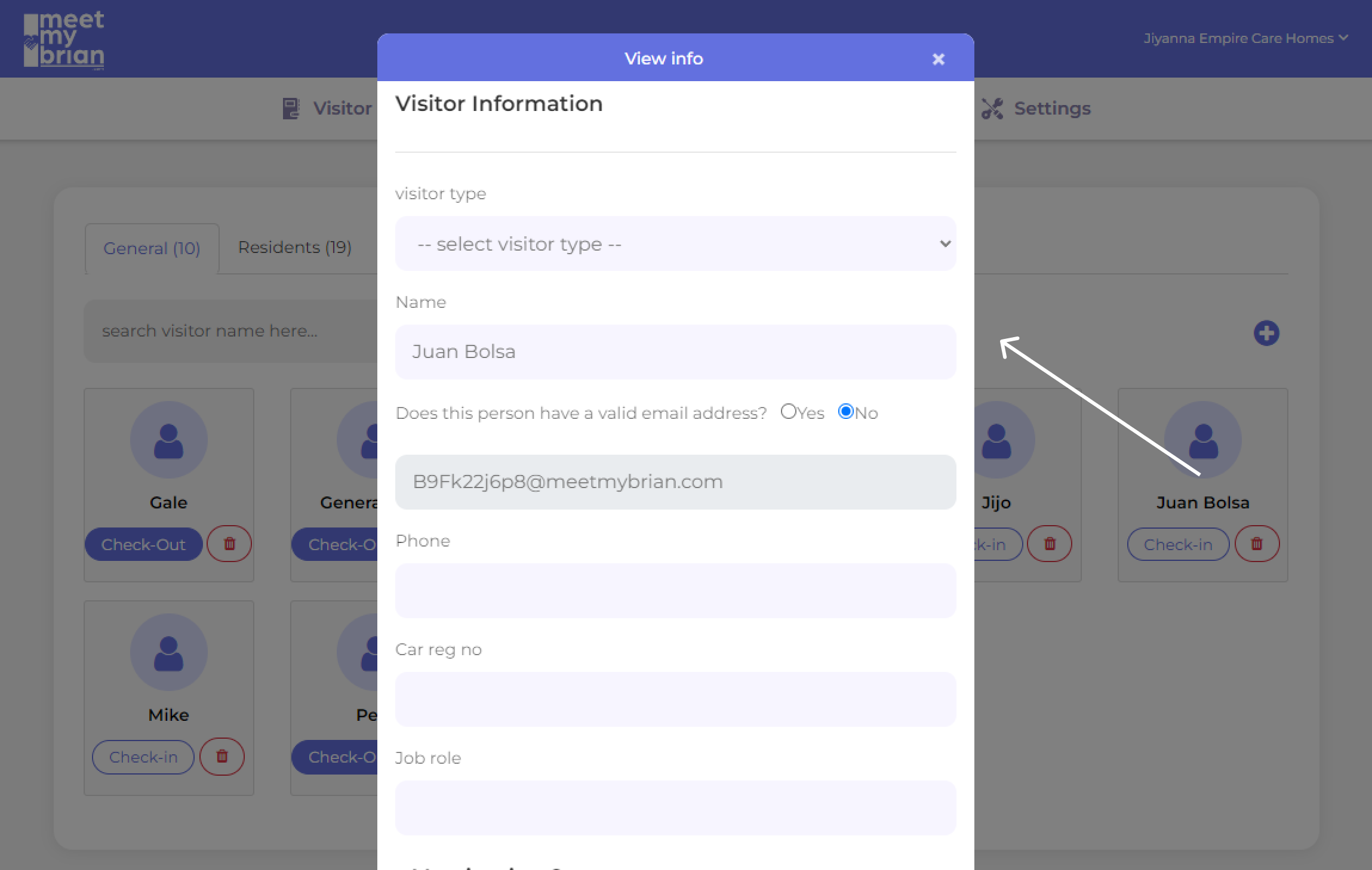
Task: Click the Phone input field
Action: (x=675, y=591)
